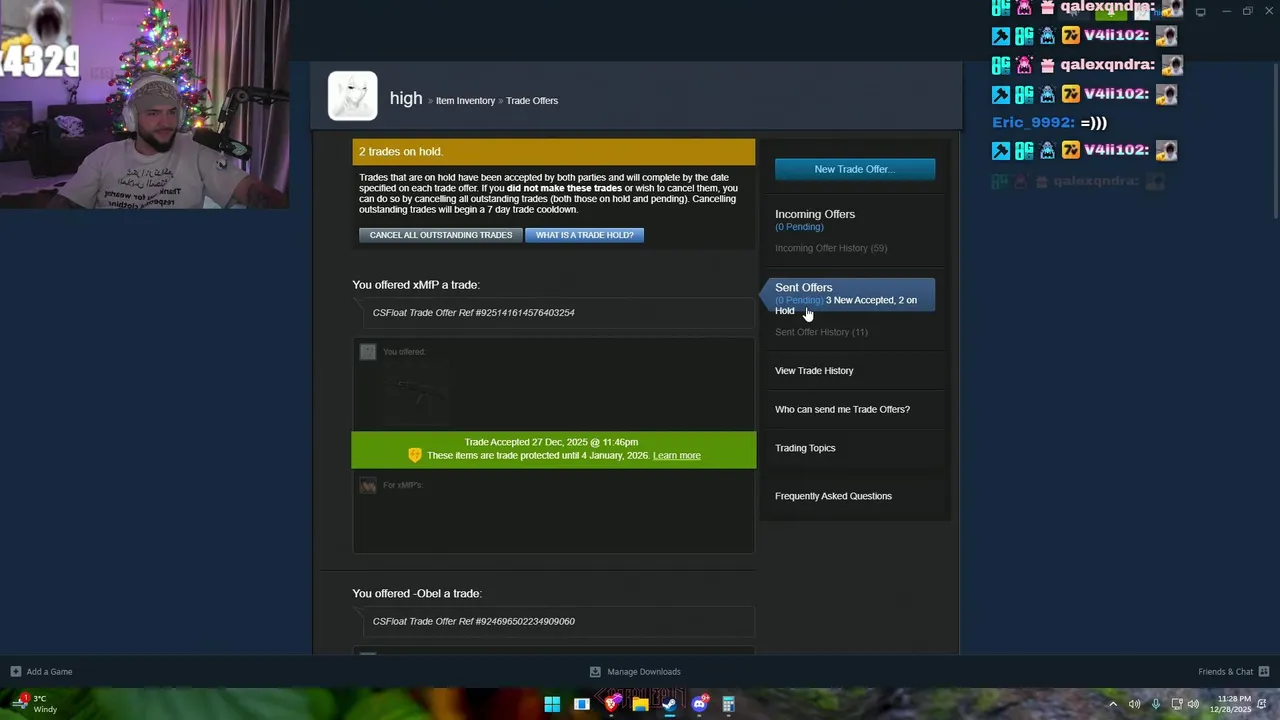This screenshot has height=720, width=1280.
Task: Click '2 trades on hold.' banner title
Action: 400,152
